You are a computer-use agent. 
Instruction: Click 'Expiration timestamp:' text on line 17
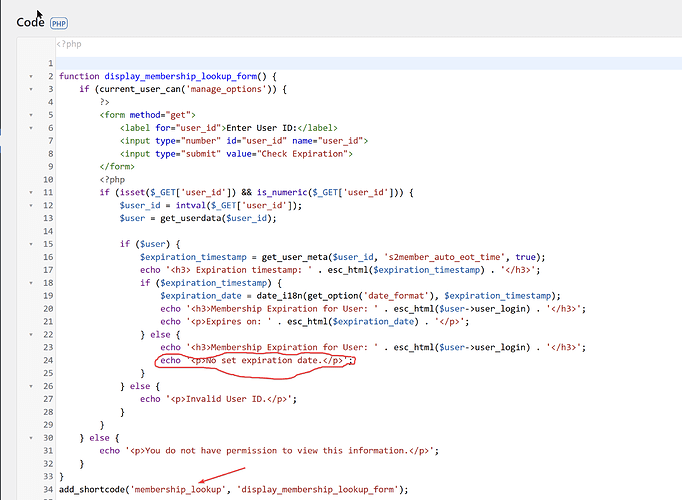coord(248,270)
